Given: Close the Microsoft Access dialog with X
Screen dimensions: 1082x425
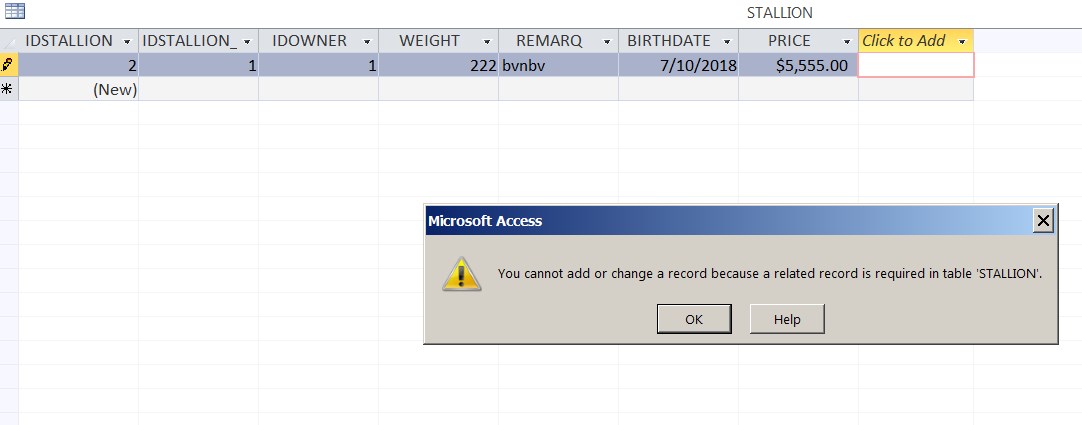Looking at the screenshot, I should (x=1043, y=221).
